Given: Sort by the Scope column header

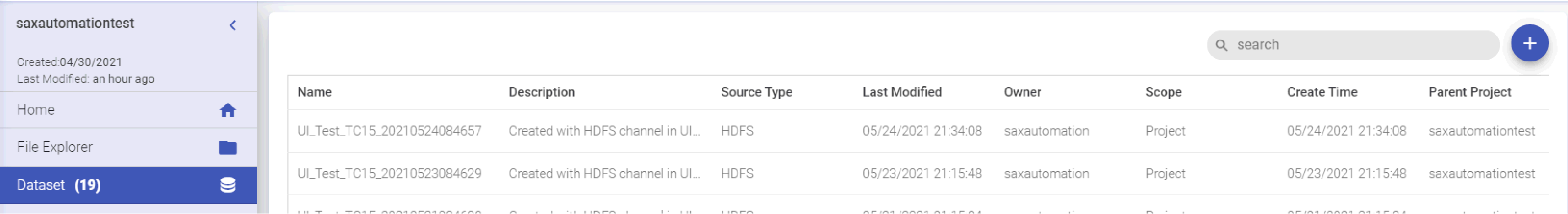Looking at the screenshot, I should click(x=1163, y=92).
